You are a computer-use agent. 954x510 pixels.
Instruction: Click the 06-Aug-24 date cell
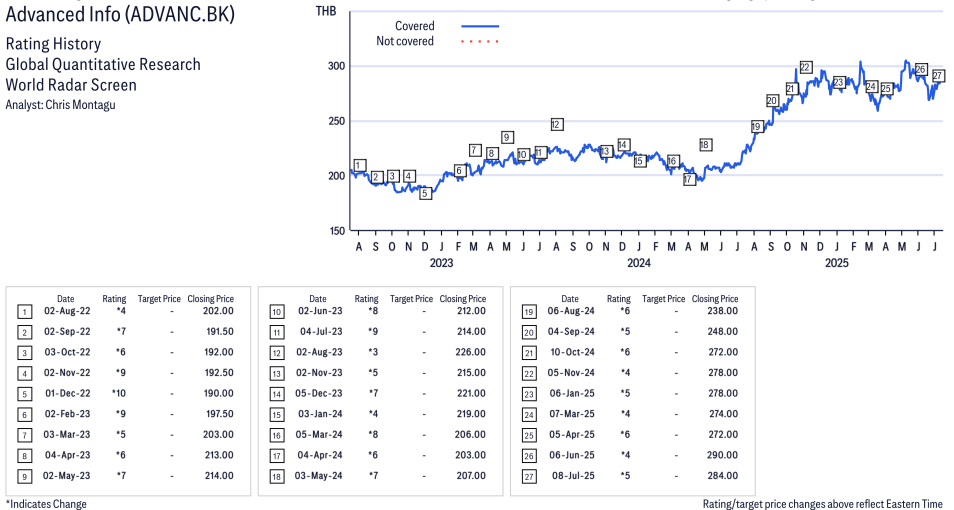pyautogui.click(x=571, y=311)
